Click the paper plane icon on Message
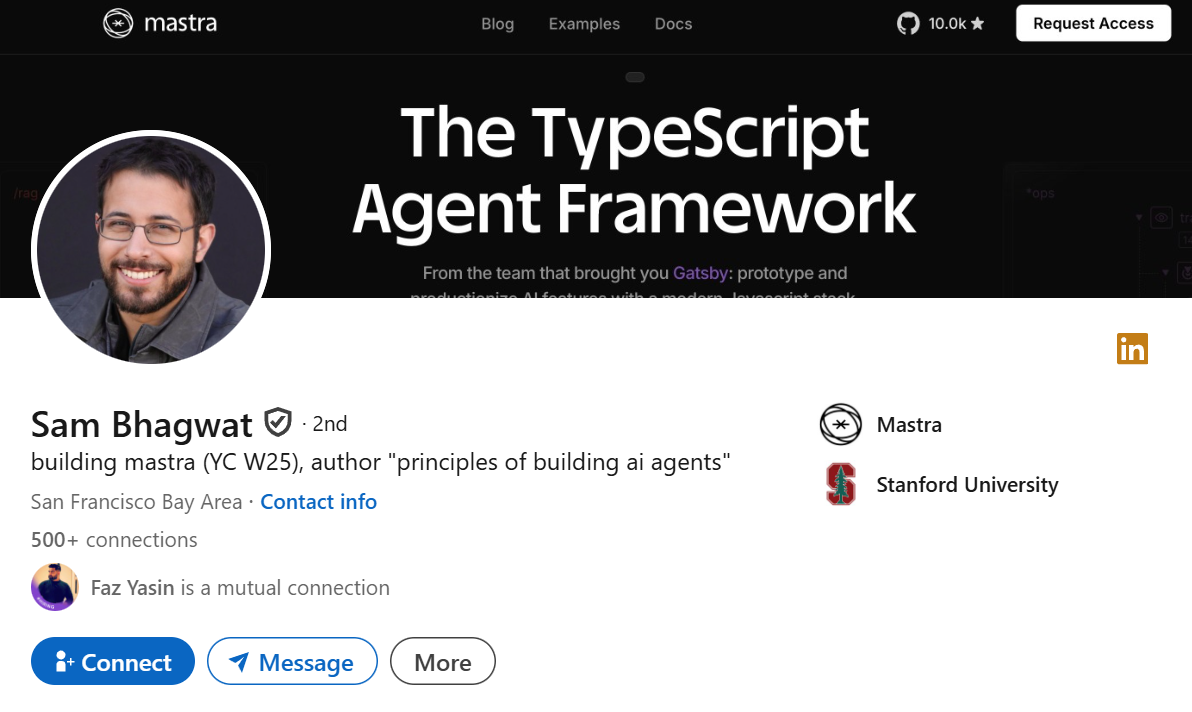 (x=239, y=662)
